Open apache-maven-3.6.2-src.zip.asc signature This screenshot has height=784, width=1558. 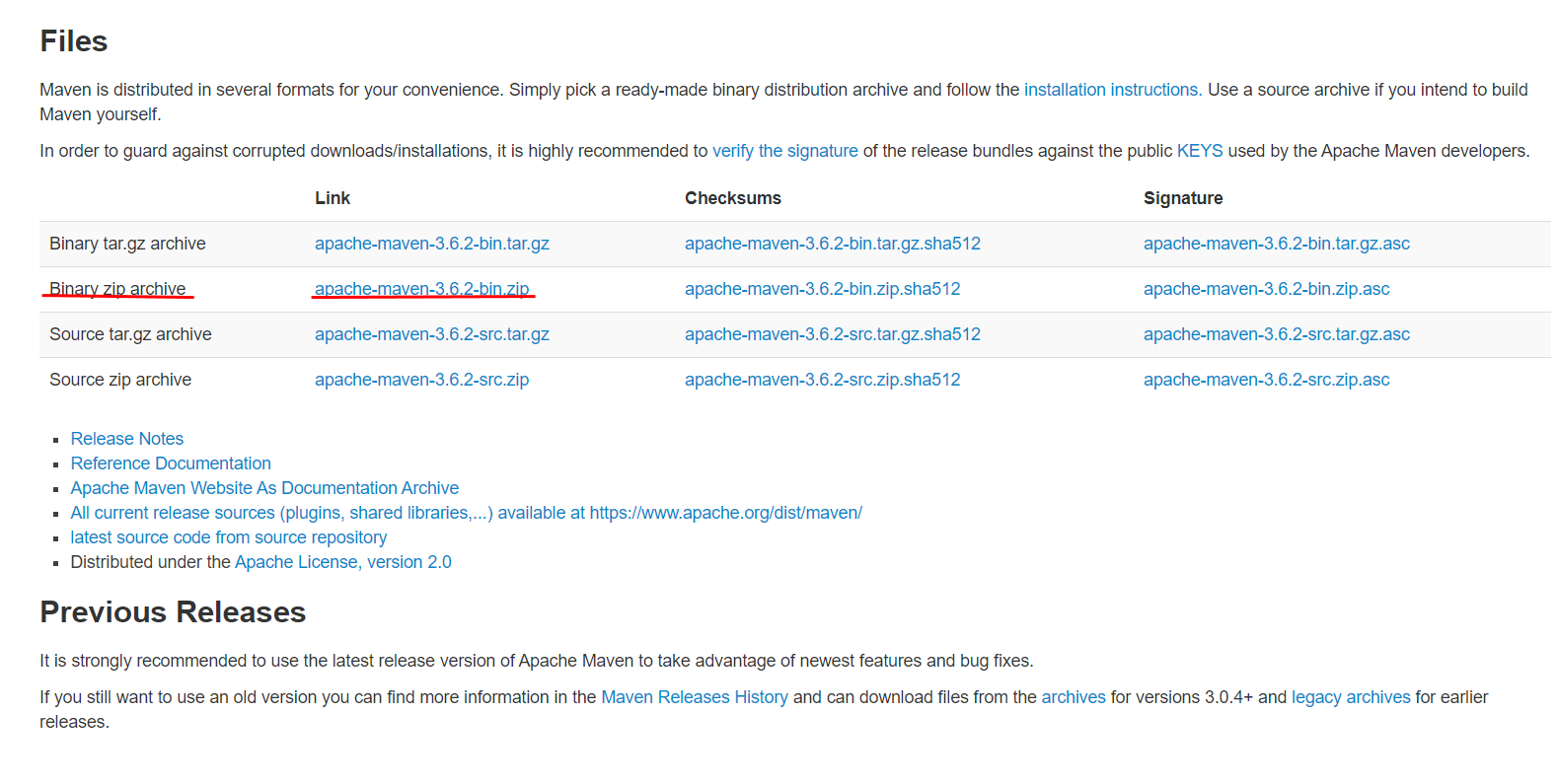(1267, 380)
